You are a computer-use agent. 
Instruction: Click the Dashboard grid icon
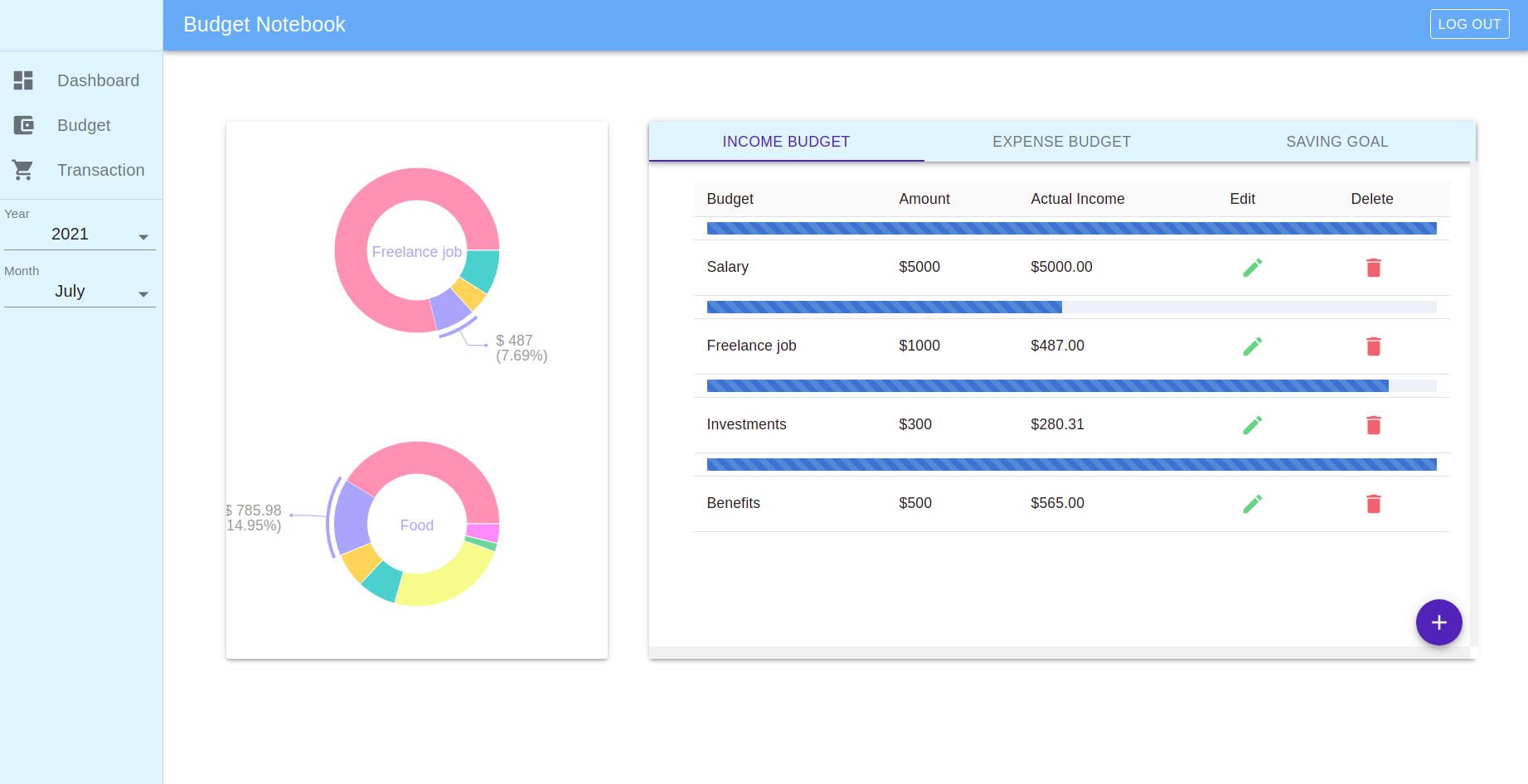click(23, 80)
